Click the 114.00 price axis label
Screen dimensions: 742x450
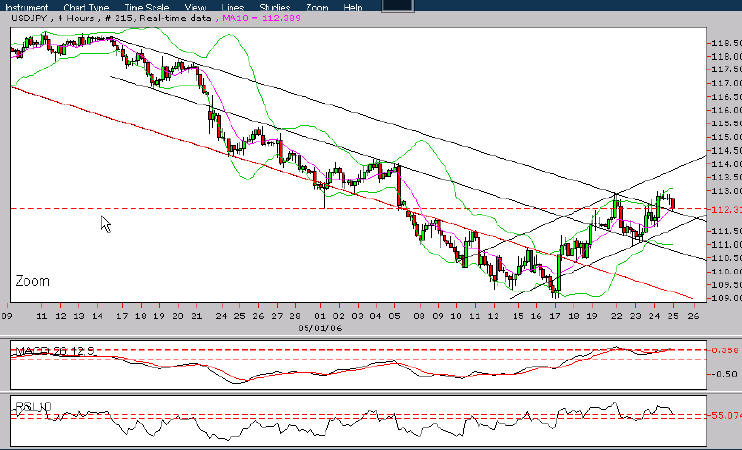coord(728,164)
